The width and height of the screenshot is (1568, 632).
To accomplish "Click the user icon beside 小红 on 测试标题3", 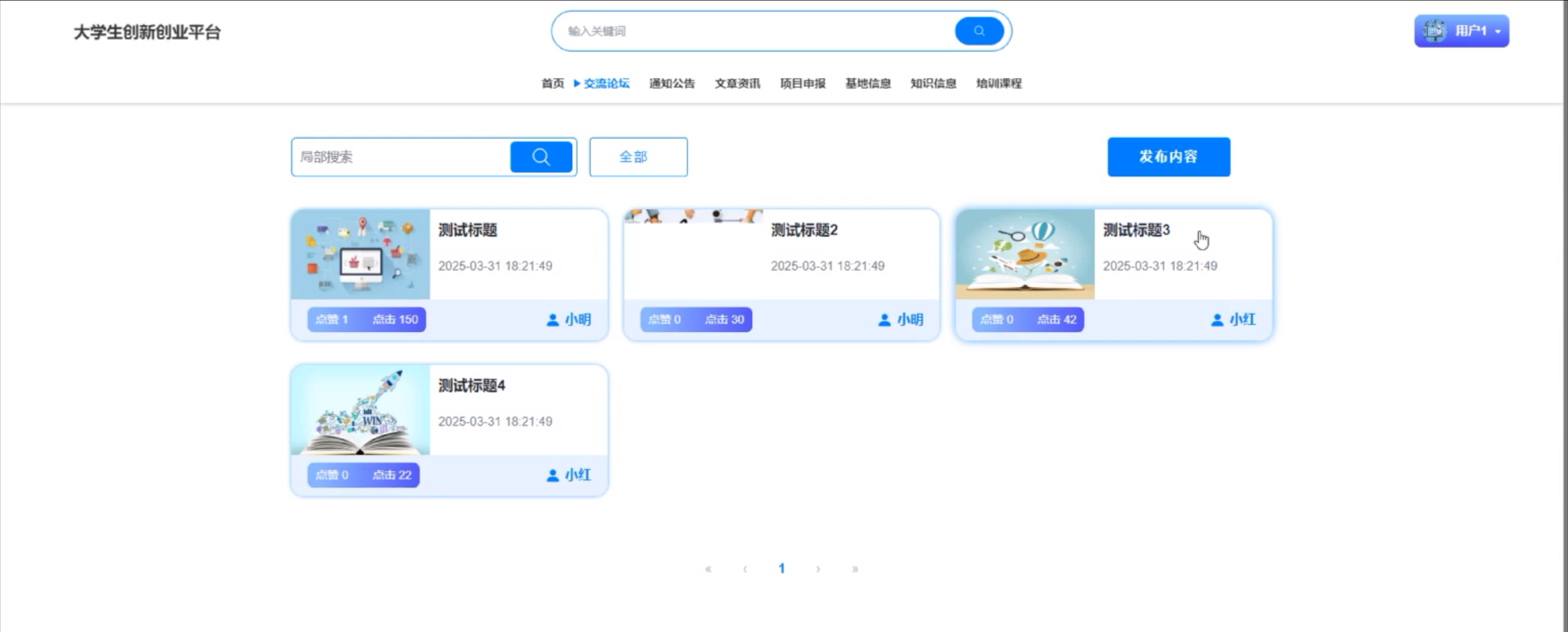I will coord(1217,320).
